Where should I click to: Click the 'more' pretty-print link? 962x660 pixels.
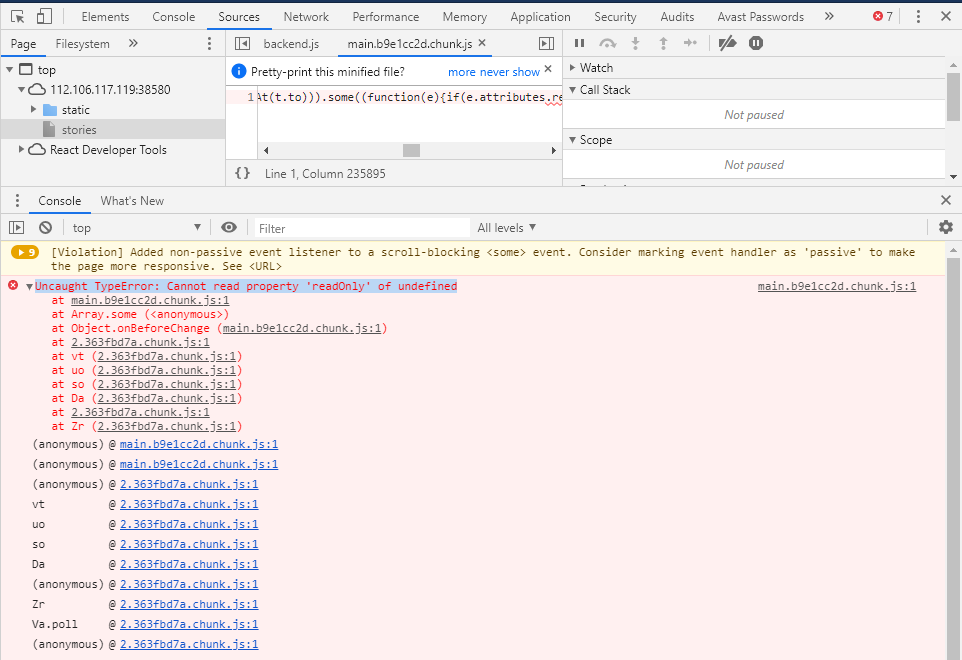pos(461,72)
